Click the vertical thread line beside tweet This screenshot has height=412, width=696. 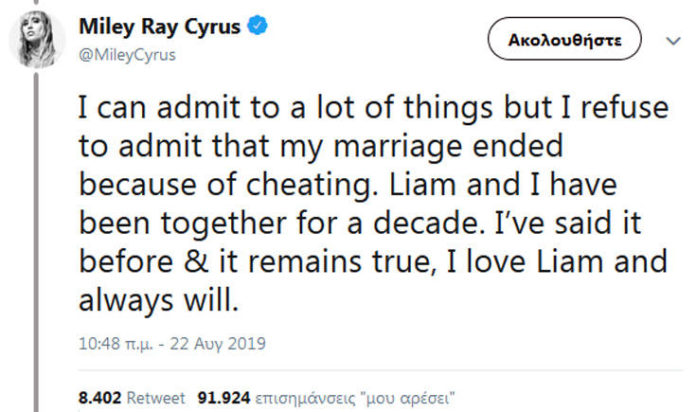click(38, 250)
